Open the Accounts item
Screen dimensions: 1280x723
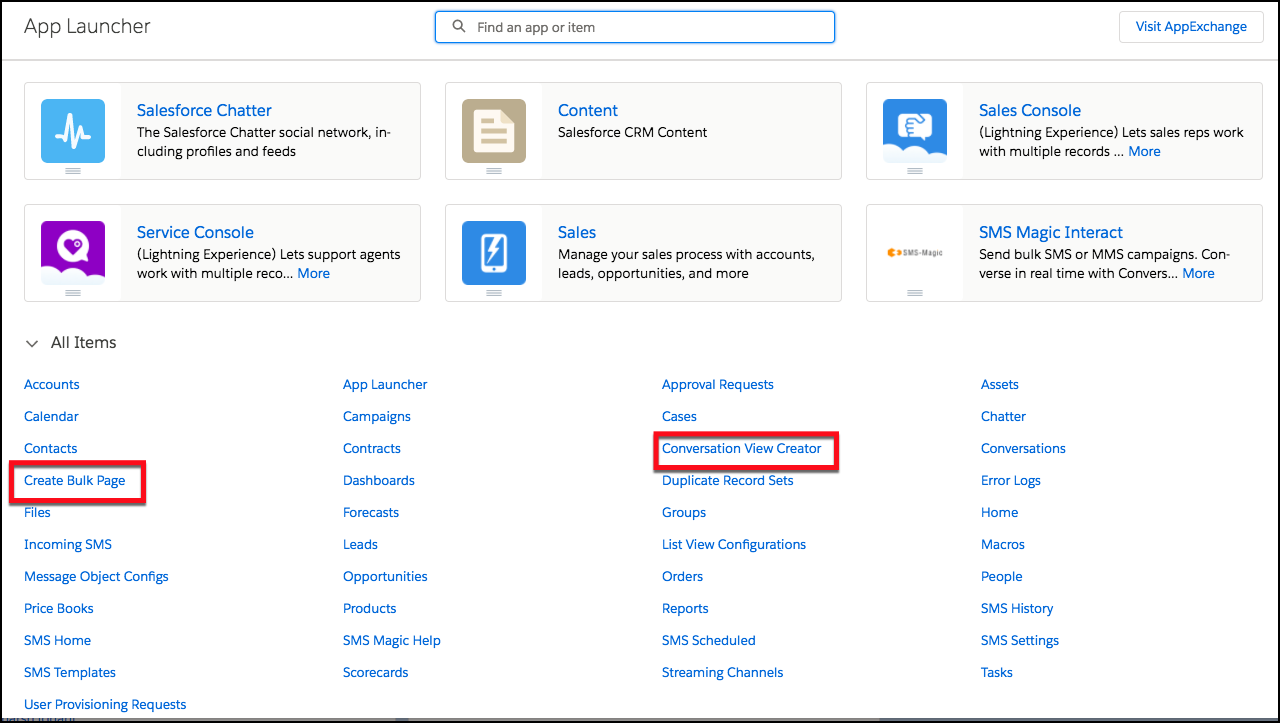(52, 385)
